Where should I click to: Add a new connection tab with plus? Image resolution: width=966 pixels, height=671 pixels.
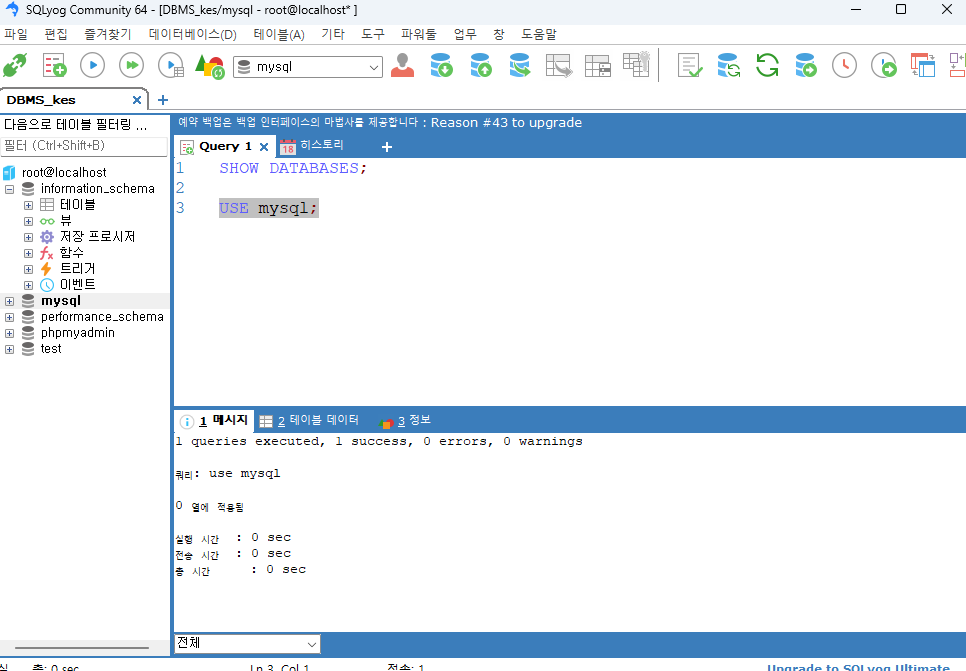[x=163, y=100]
